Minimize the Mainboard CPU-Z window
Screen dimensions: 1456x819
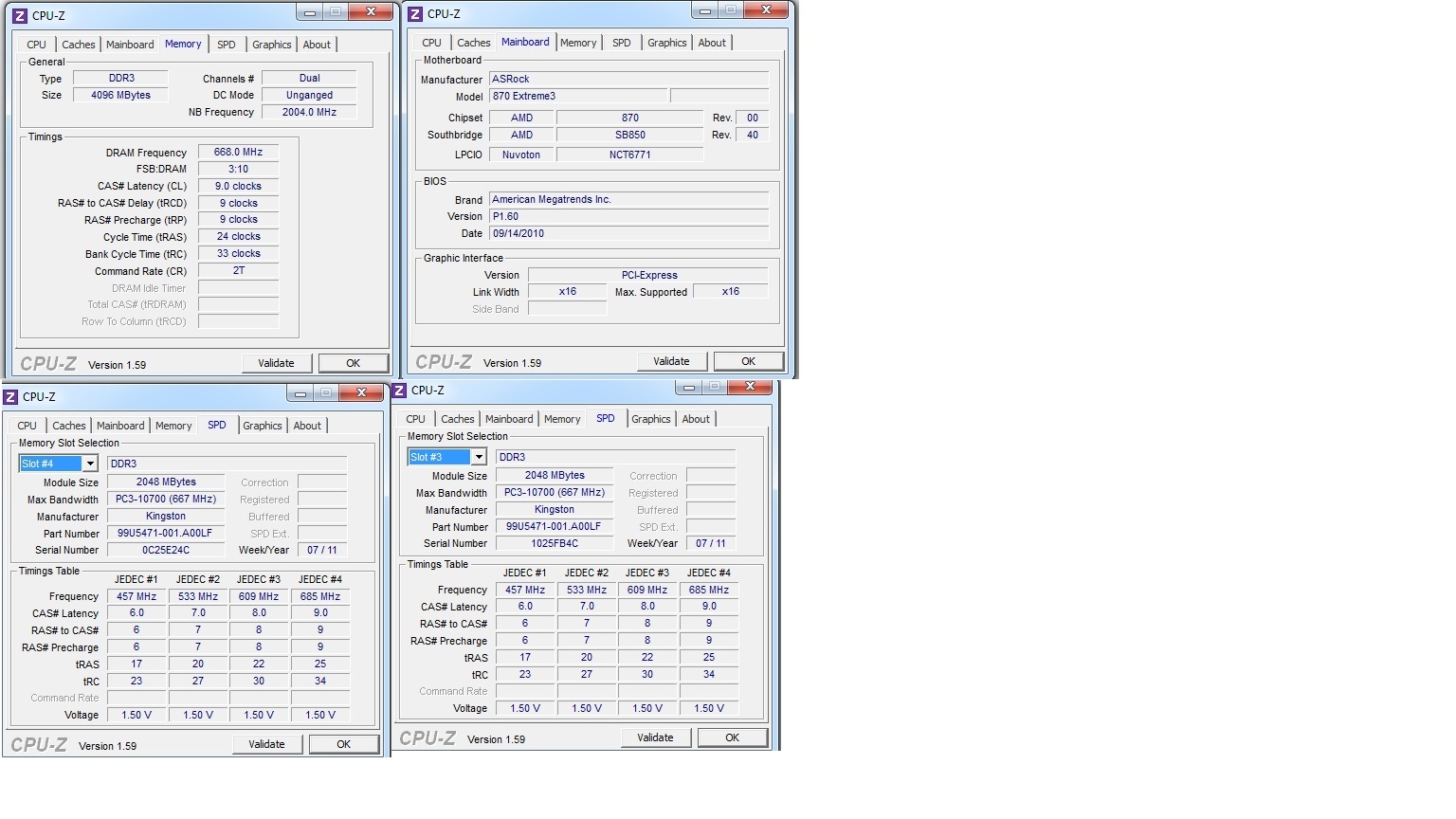[703, 10]
